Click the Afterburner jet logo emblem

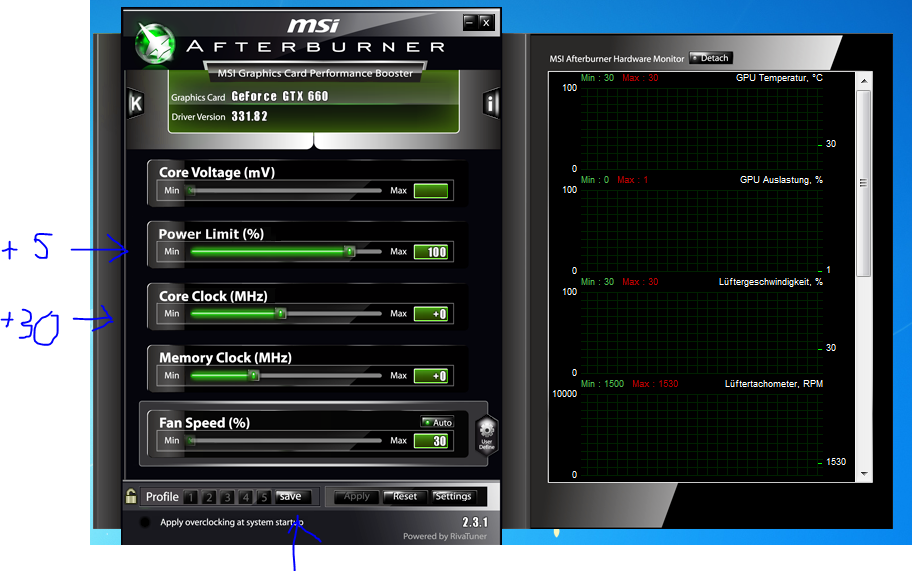point(155,43)
